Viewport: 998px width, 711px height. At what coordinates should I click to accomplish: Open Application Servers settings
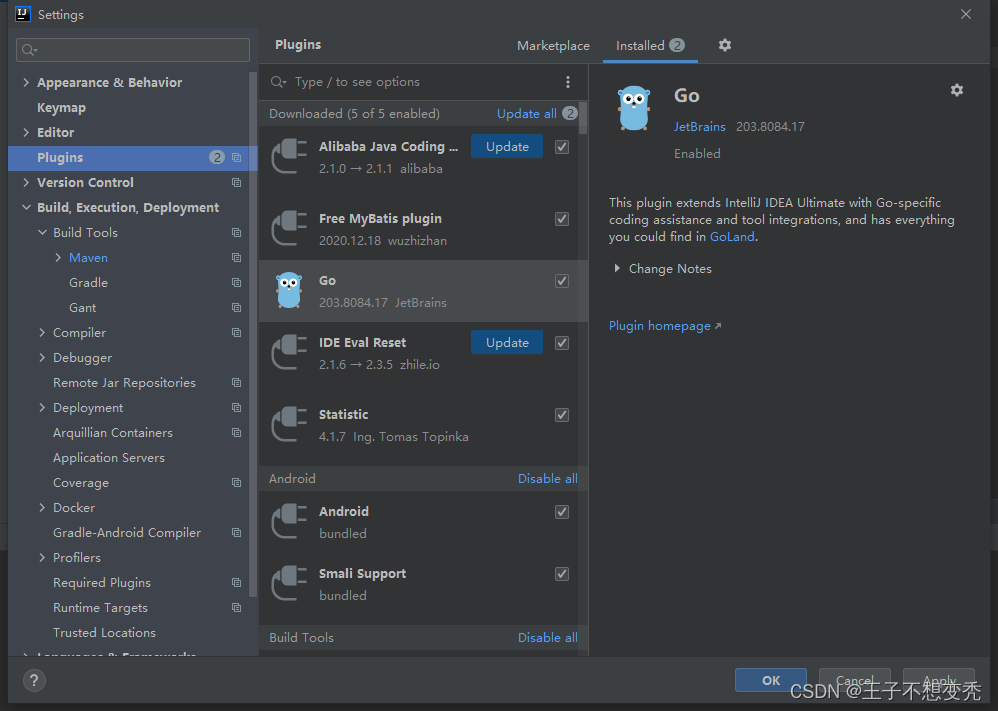click(109, 458)
